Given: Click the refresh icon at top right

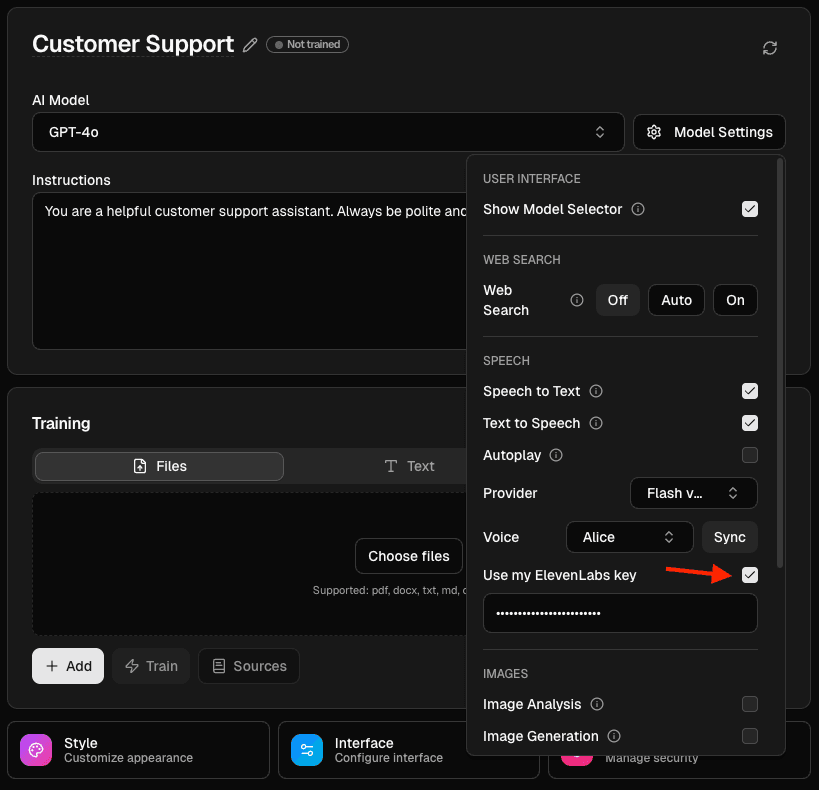Looking at the screenshot, I should pyautogui.click(x=770, y=47).
